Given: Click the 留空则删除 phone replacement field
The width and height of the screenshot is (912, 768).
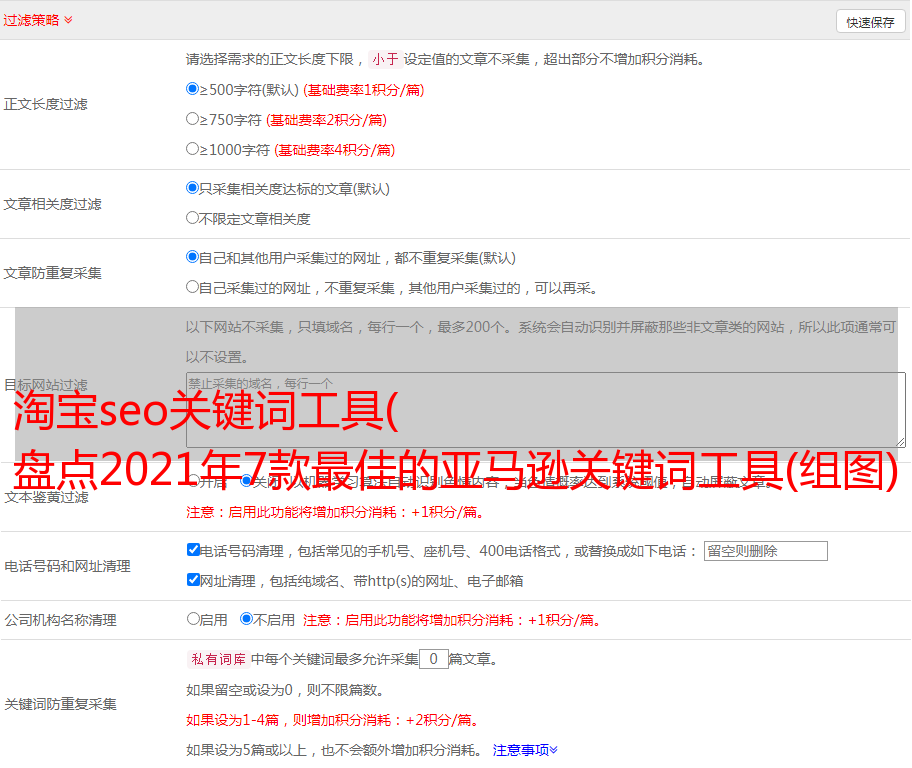Looking at the screenshot, I should point(765,551).
